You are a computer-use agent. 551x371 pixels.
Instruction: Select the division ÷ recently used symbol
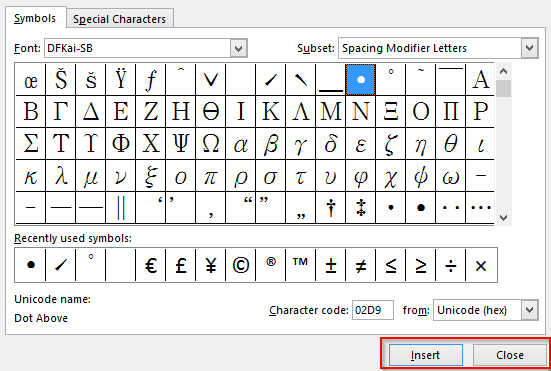(450, 265)
